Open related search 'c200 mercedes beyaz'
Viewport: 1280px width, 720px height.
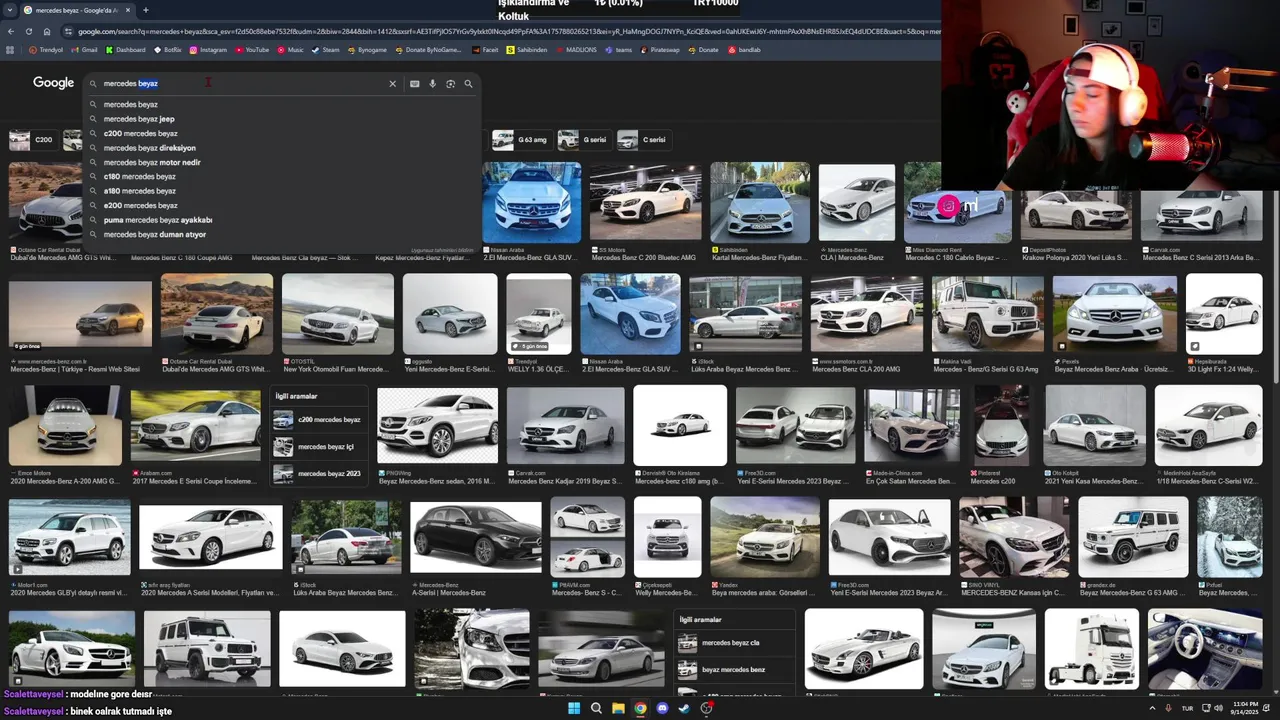click(x=318, y=420)
